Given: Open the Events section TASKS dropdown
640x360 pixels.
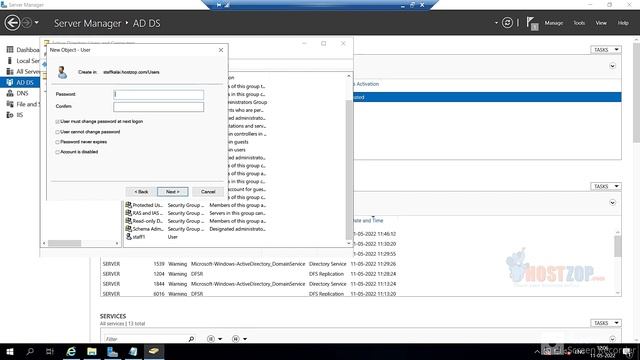Looking at the screenshot, I should [606, 187].
